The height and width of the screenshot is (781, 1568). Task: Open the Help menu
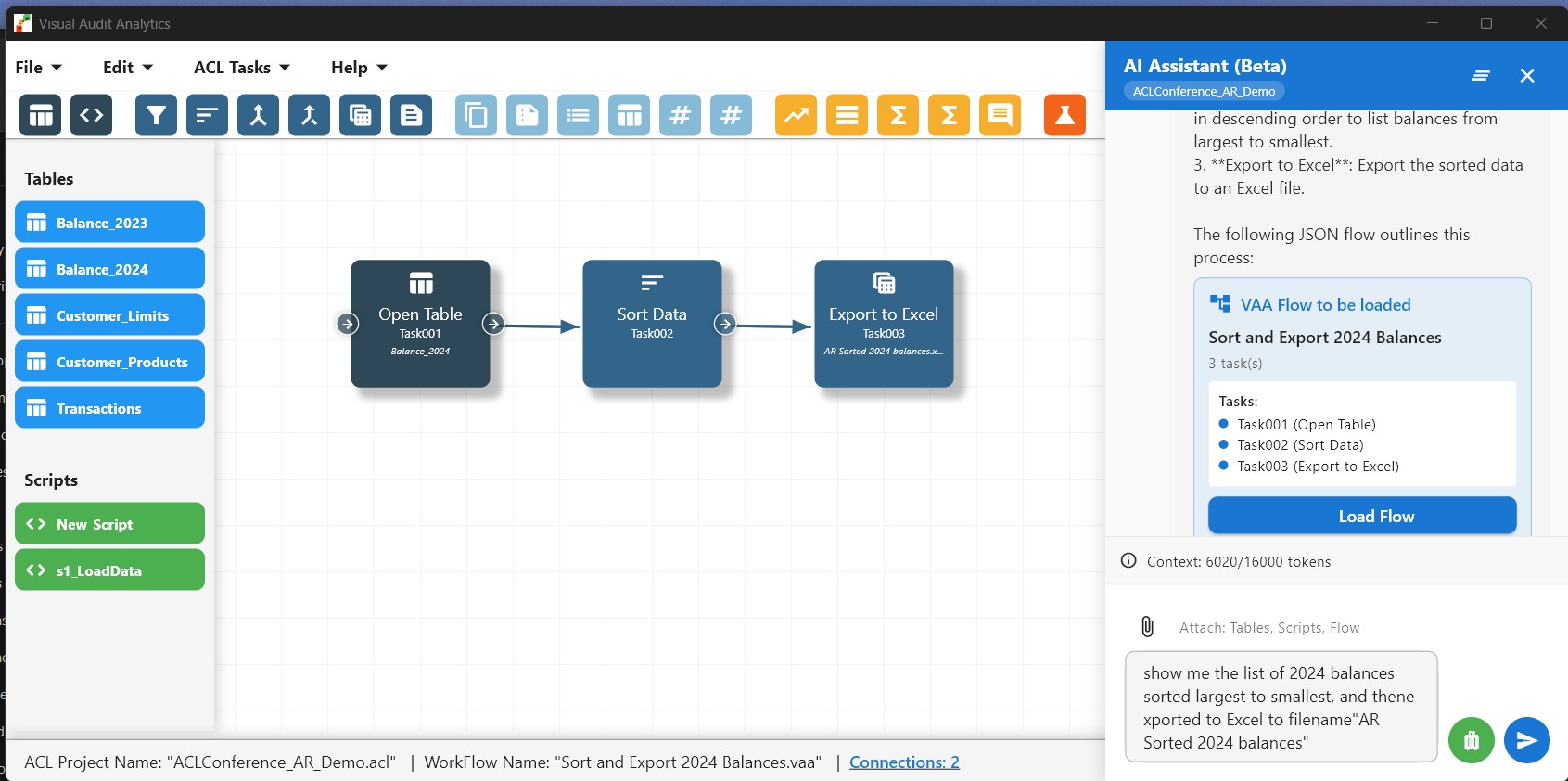[x=358, y=67]
